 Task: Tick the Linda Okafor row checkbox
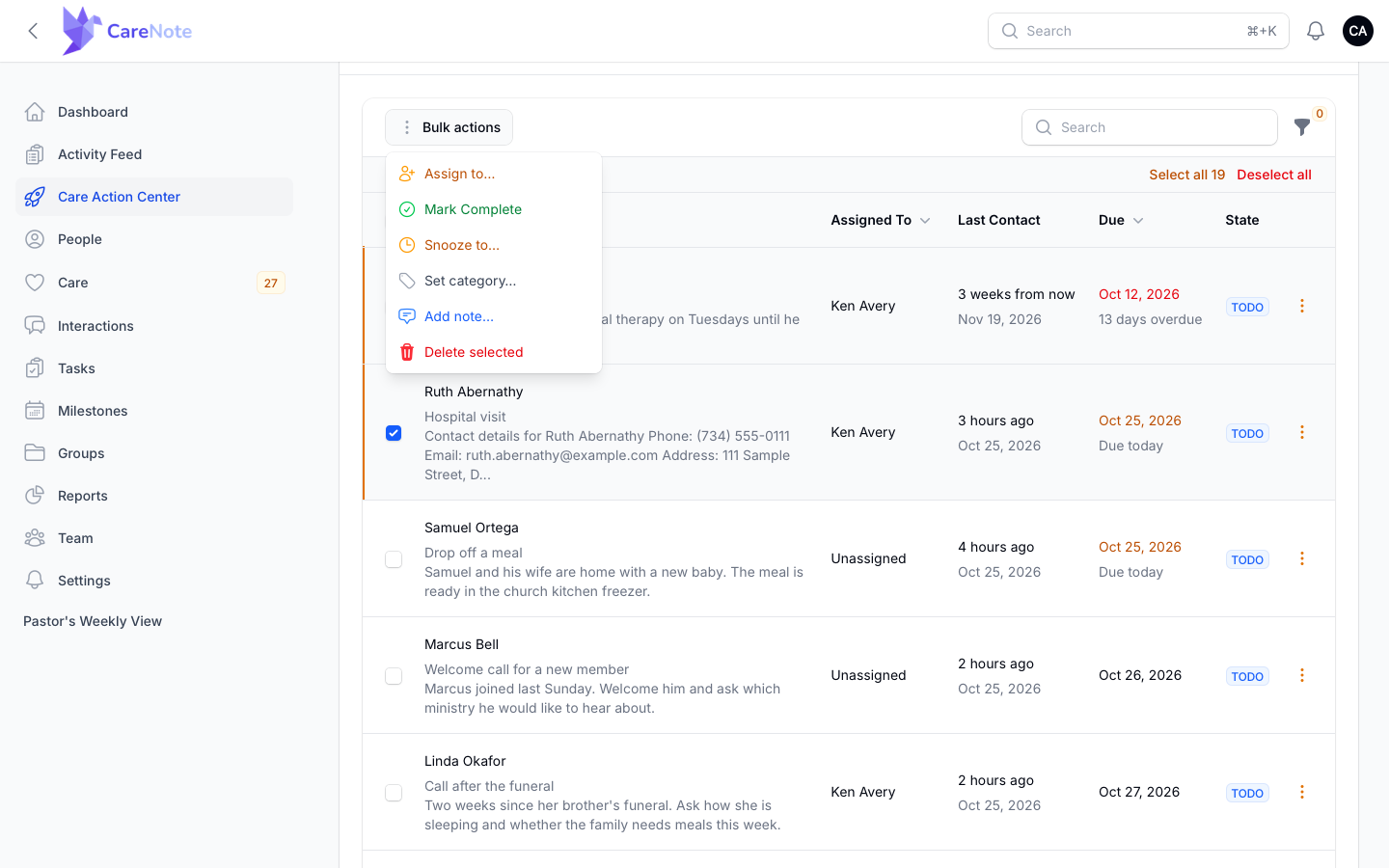point(394,793)
